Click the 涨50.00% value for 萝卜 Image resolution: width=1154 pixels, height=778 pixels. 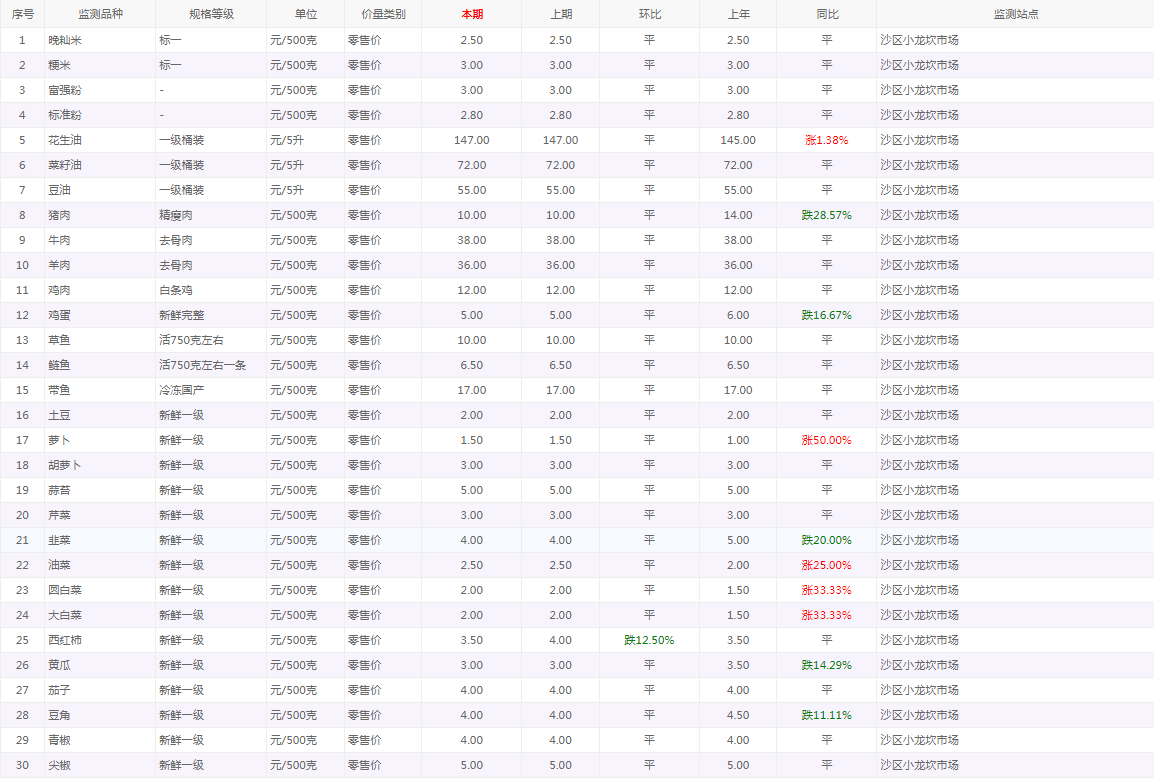tap(826, 440)
